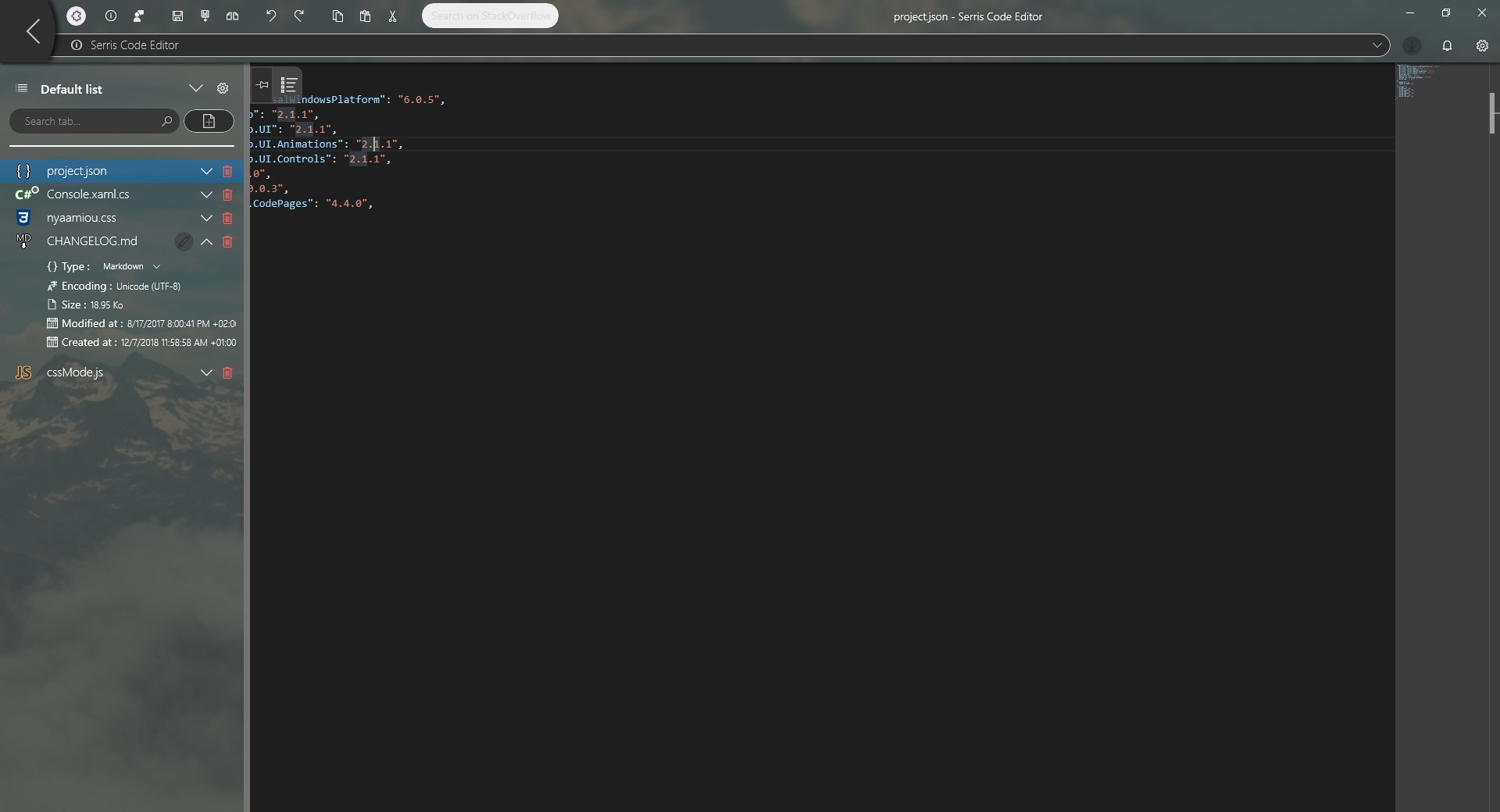
Task: Create a new tab with the new file icon
Action: coord(209,121)
